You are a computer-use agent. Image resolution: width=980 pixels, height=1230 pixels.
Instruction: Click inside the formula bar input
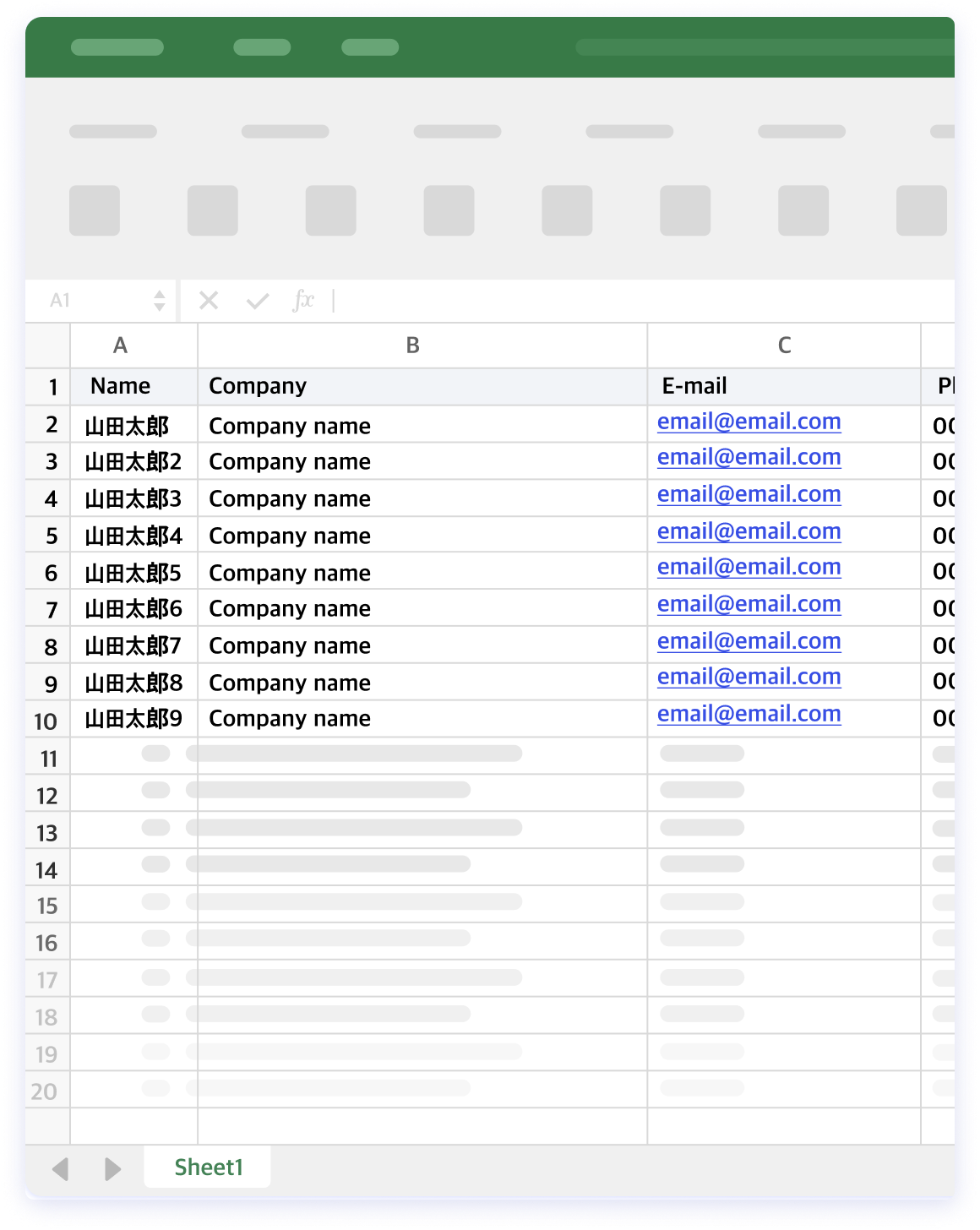(642, 301)
